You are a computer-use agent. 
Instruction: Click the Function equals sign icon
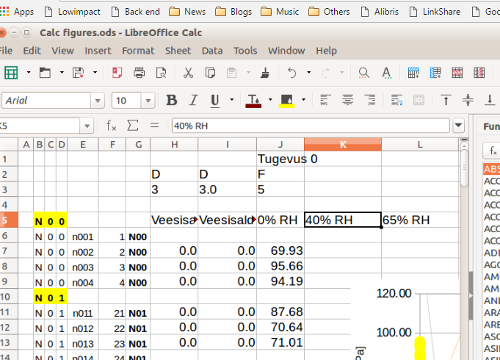(154, 126)
